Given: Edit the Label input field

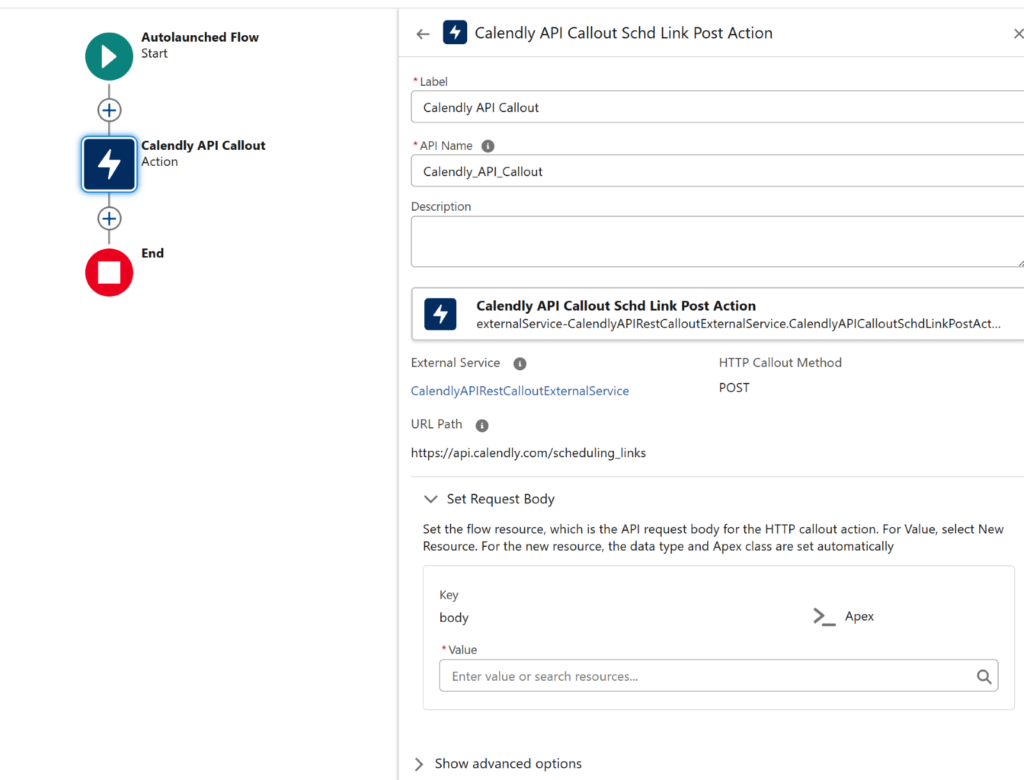Looking at the screenshot, I should tap(717, 107).
